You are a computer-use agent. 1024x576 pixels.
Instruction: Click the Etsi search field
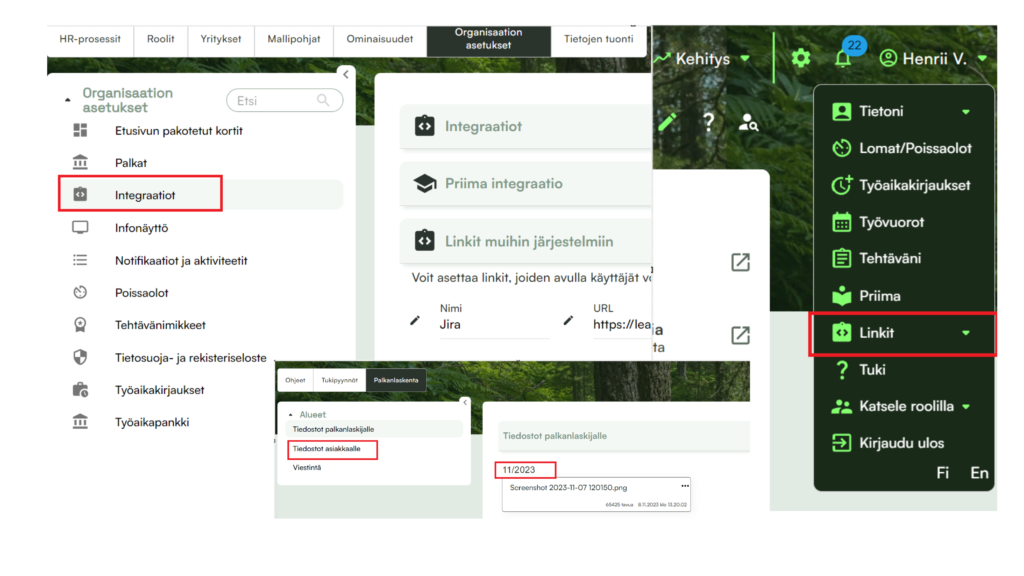click(x=284, y=101)
